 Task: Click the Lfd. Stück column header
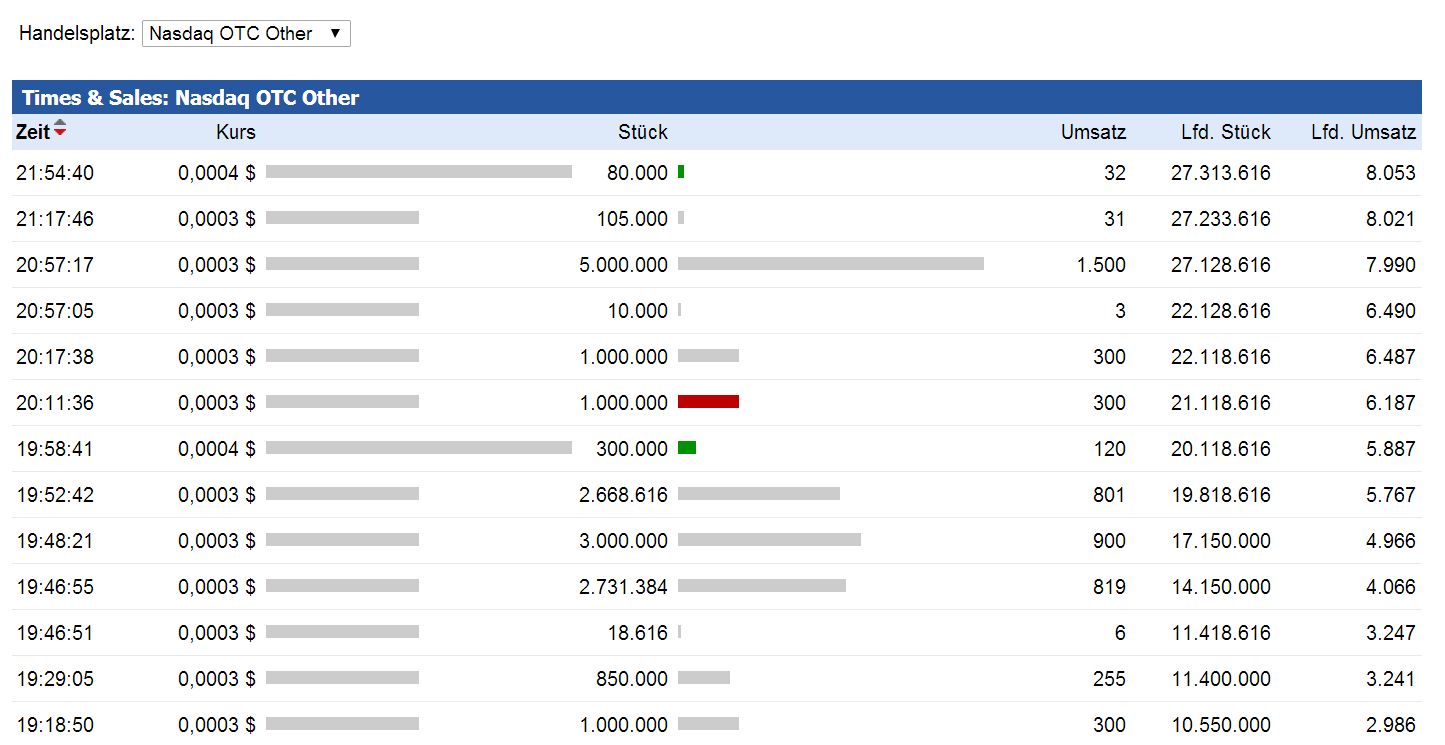click(x=1224, y=132)
